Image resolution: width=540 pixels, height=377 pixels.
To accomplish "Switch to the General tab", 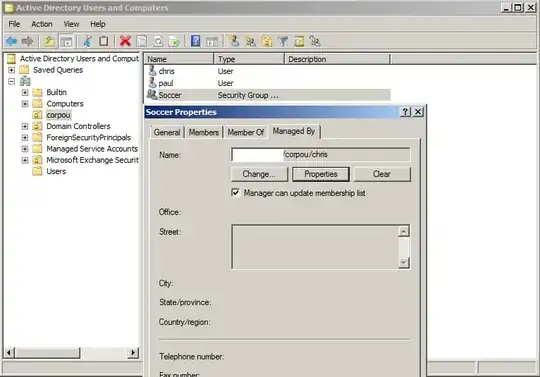I will pos(167,132).
